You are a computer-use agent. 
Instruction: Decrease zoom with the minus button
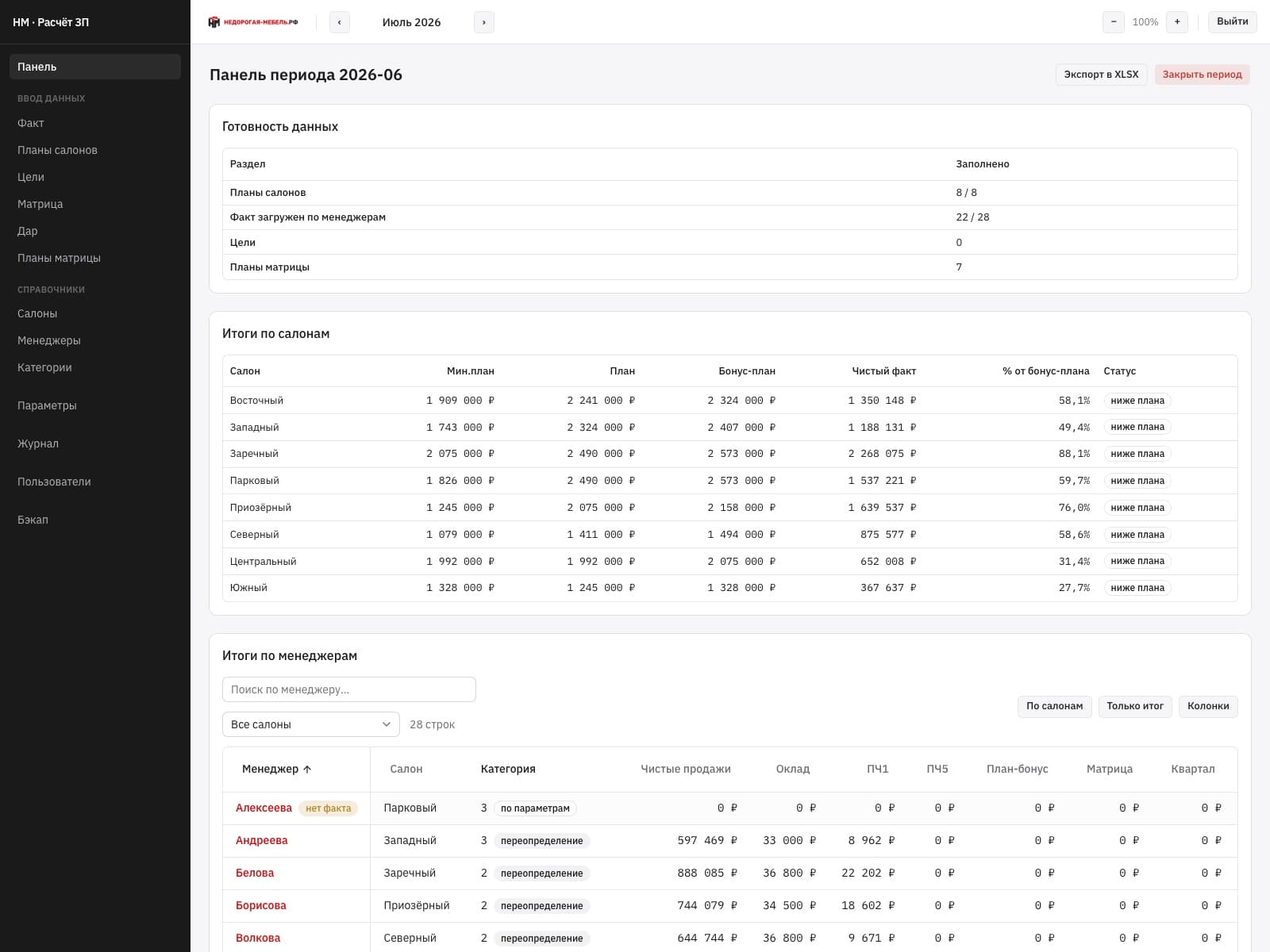[1114, 22]
